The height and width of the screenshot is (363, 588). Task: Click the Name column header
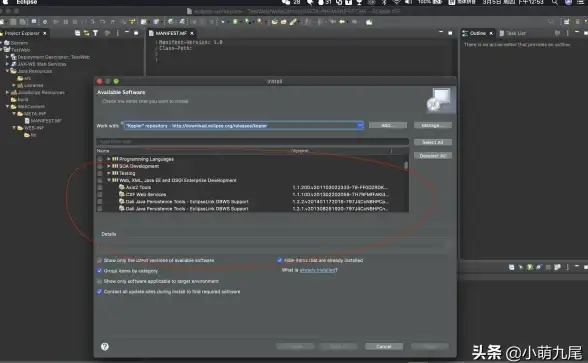click(103, 151)
